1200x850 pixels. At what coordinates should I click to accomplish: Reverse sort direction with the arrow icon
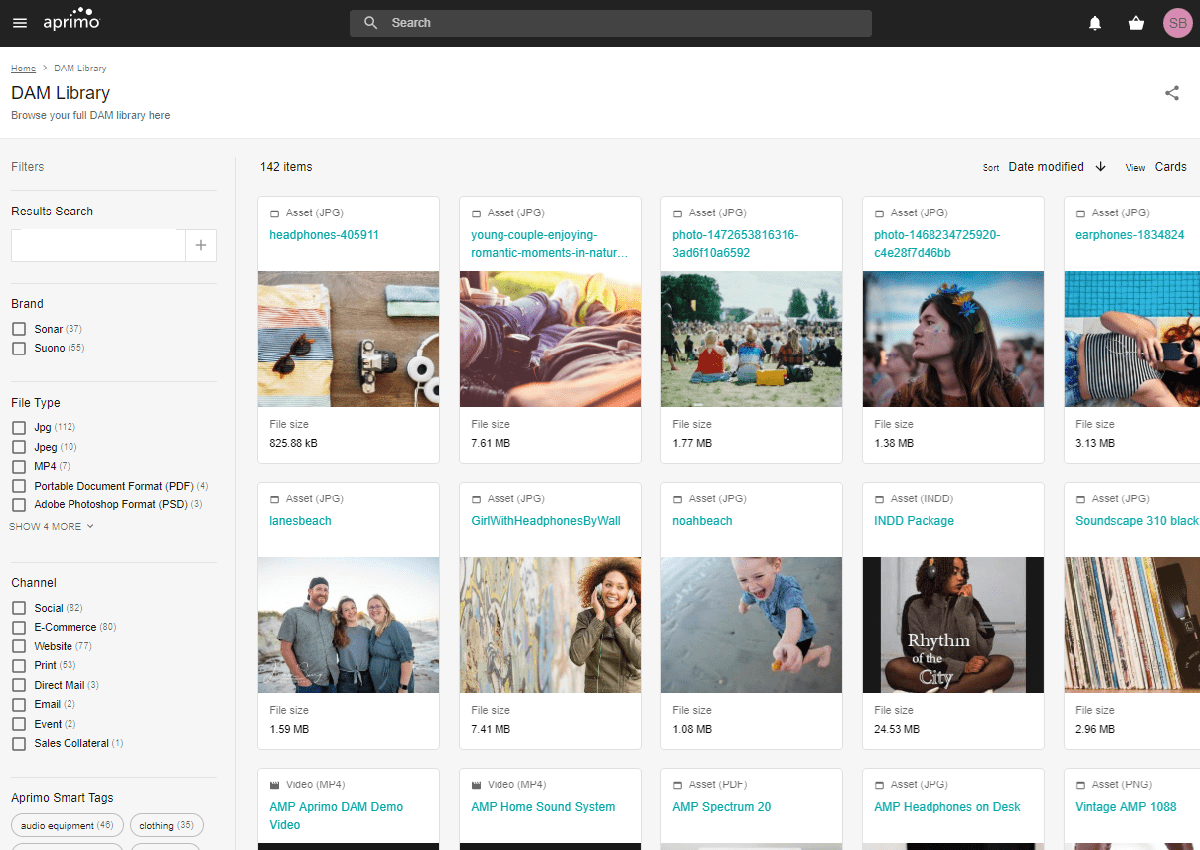tap(1101, 167)
